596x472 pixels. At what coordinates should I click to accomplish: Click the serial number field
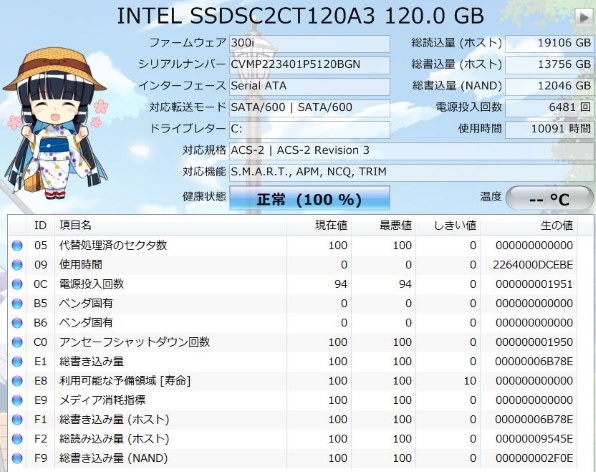(x=309, y=65)
